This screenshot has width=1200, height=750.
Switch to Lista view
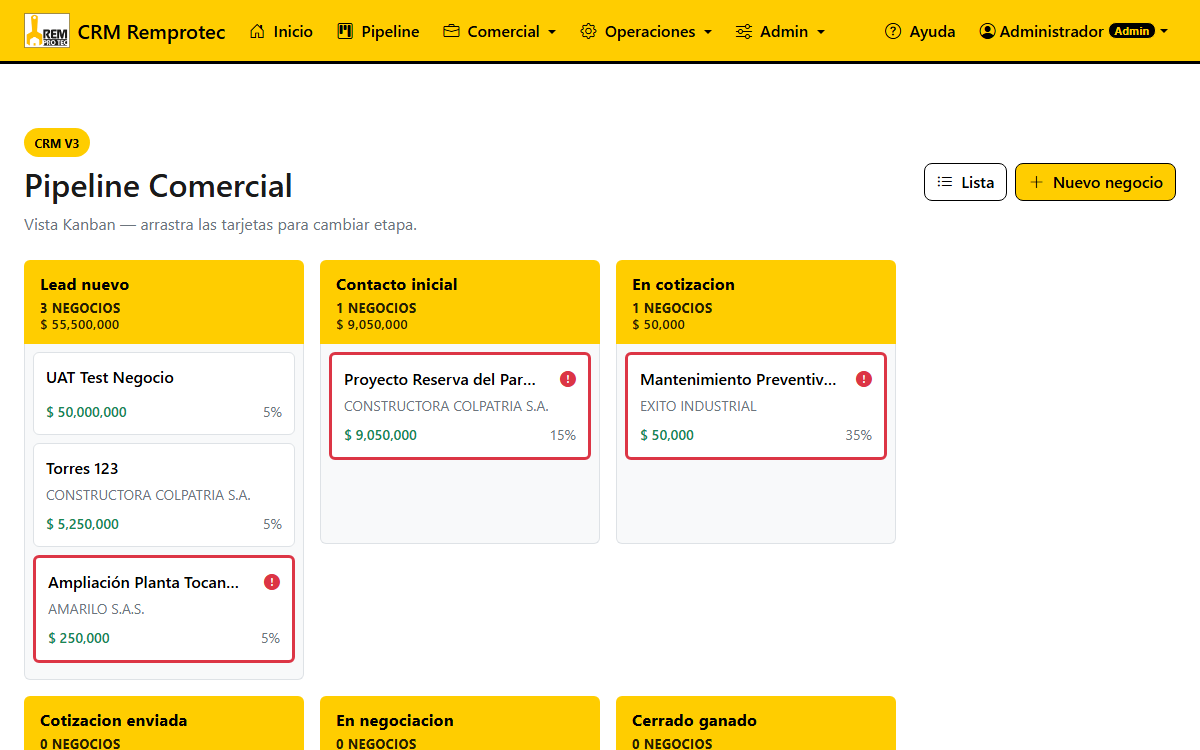point(965,182)
